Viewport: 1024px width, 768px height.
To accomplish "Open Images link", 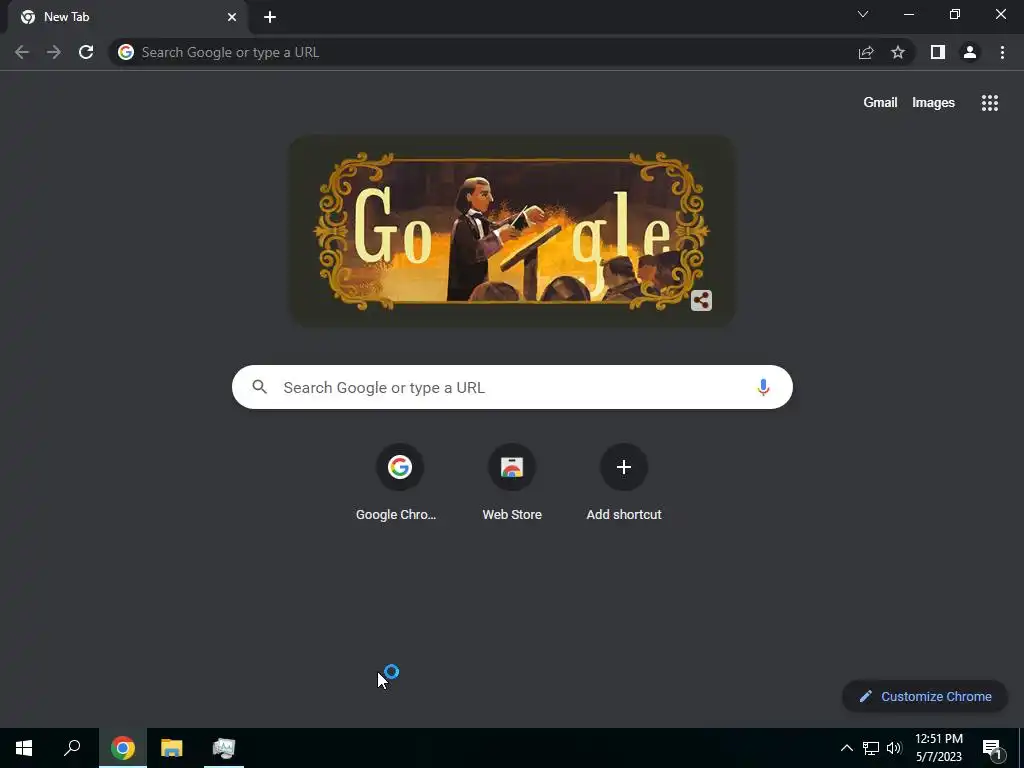I will [933, 103].
